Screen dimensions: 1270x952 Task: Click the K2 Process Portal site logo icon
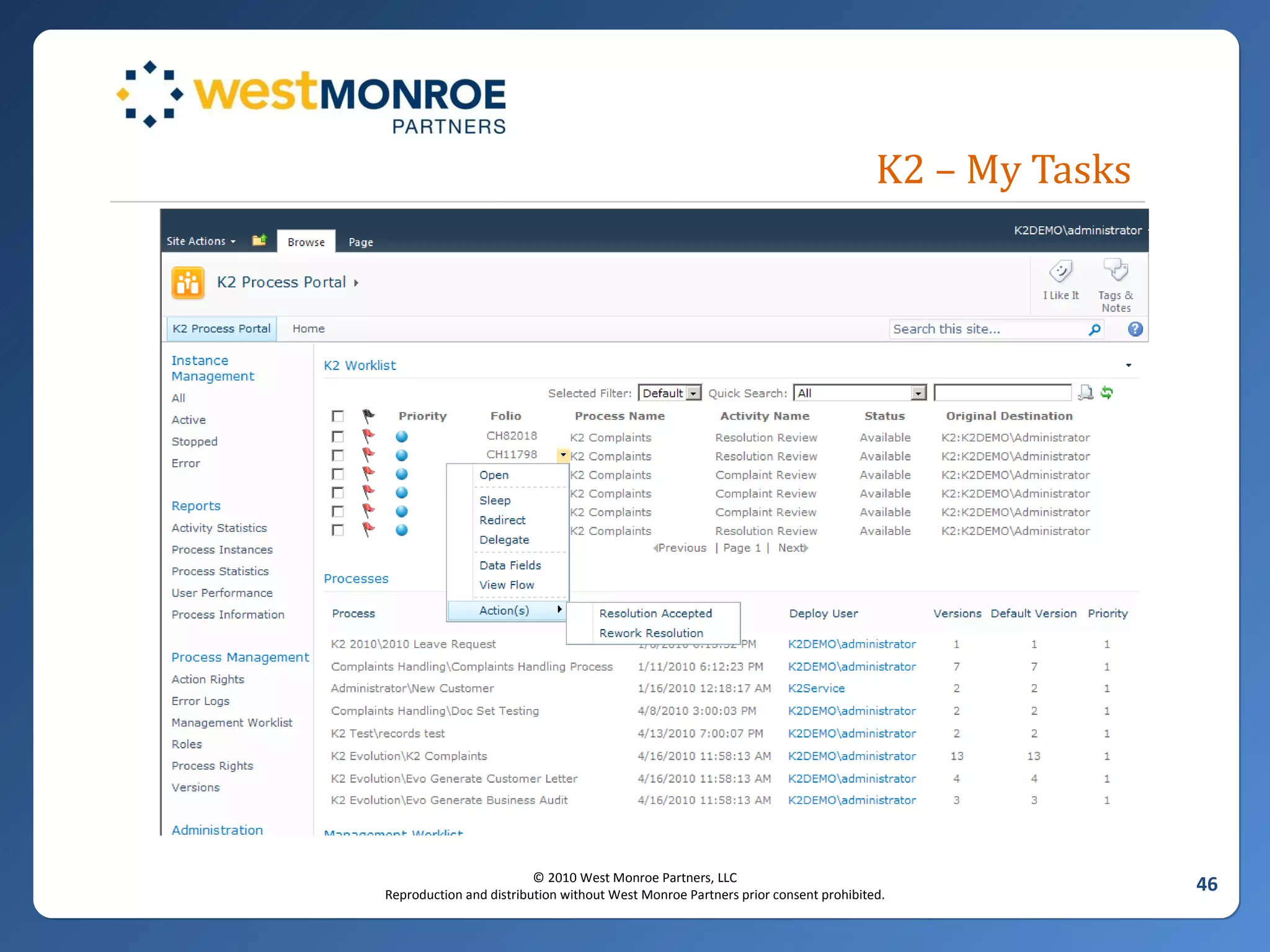[188, 283]
